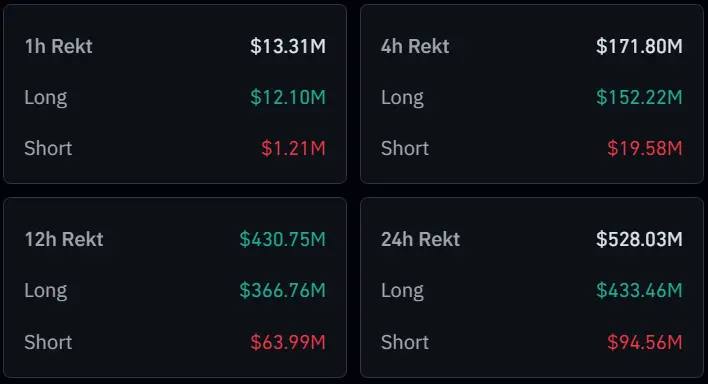Click the 12h Rekt title
The image size is (708, 384).
point(64,239)
